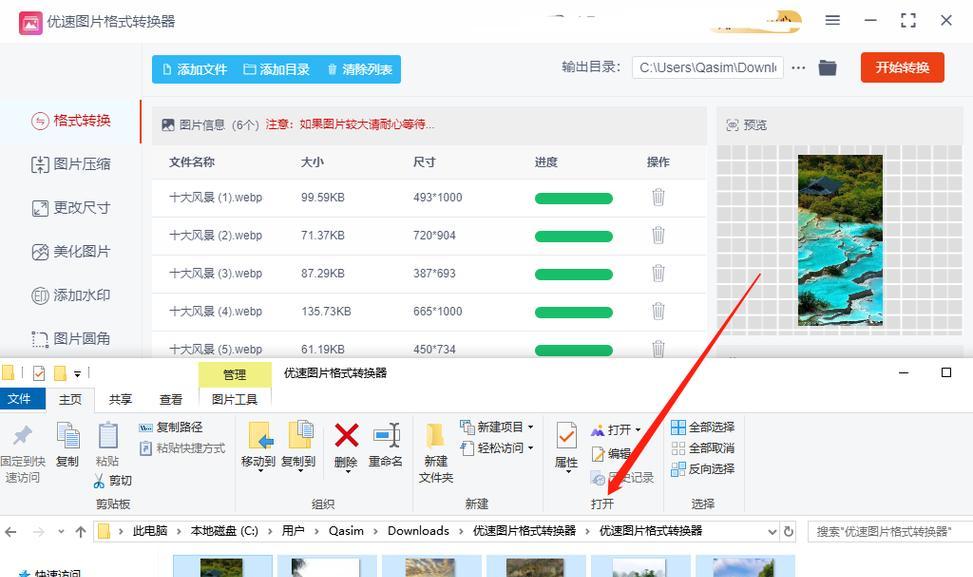Open the 打开 dropdown beside the image icon
The width and height of the screenshot is (973, 577).
(638, 429)
